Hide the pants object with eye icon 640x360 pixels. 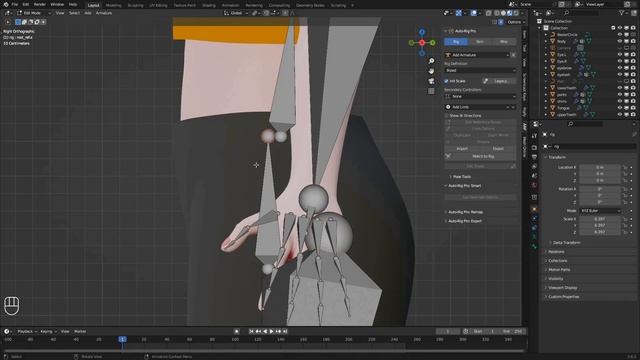[x=620, y=95]
